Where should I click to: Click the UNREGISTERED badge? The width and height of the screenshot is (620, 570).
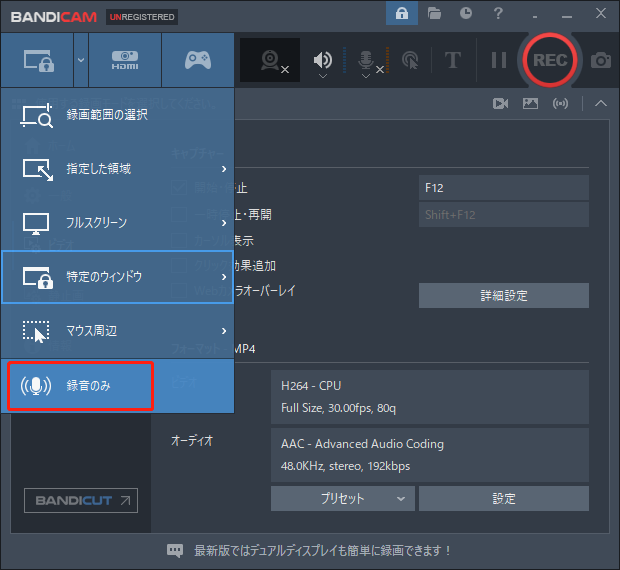coord(142,17)
